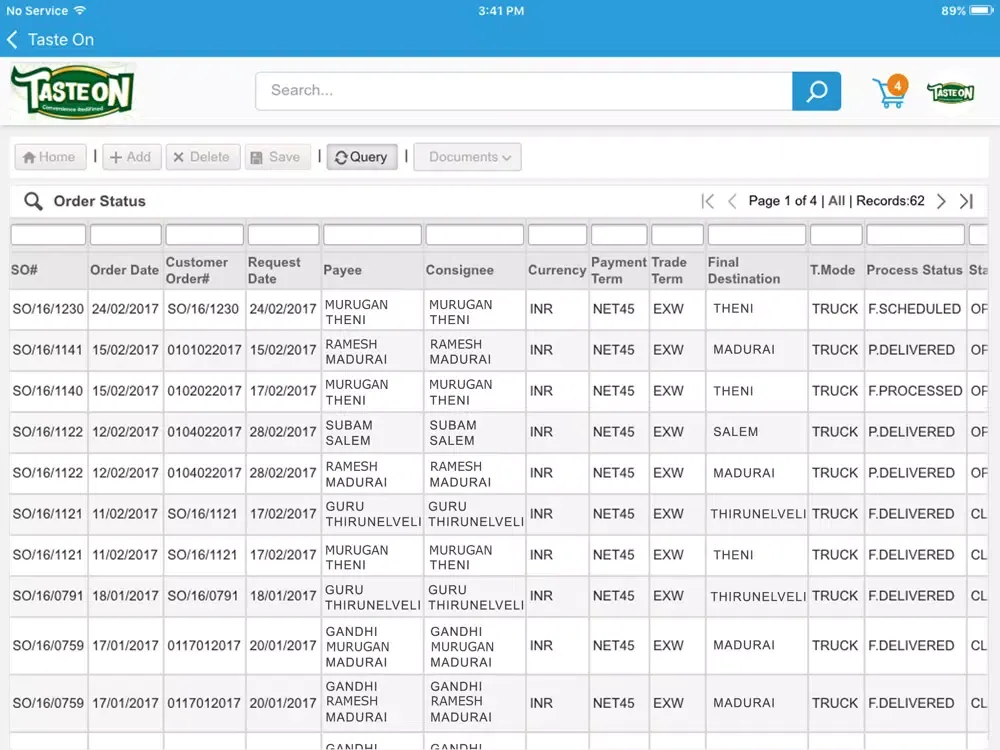Viewport: 1000px width, 750px height.
Task: Click the Records:62 count
Action: tap(890, 201)
